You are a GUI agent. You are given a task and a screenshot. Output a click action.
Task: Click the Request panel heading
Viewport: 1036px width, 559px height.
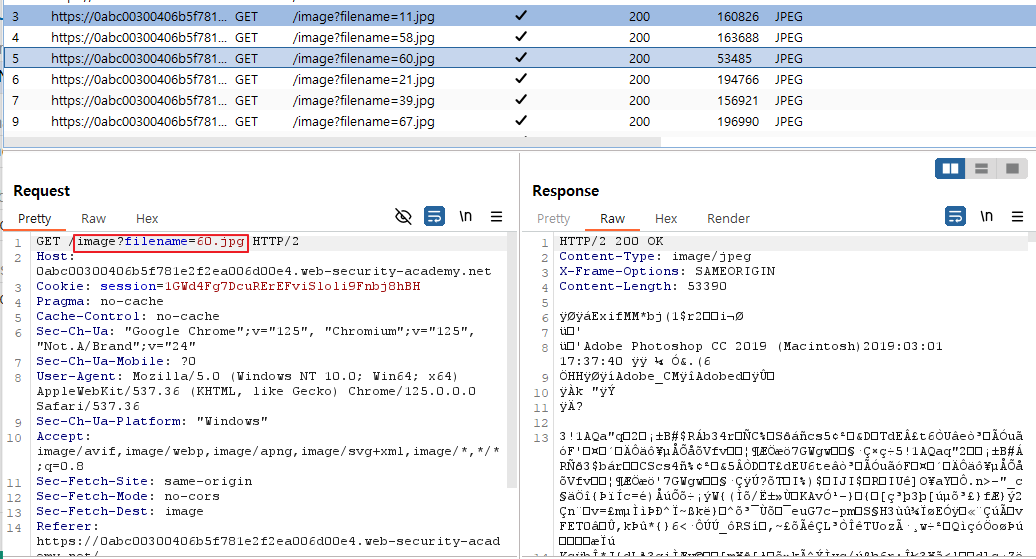coord(42,191)
